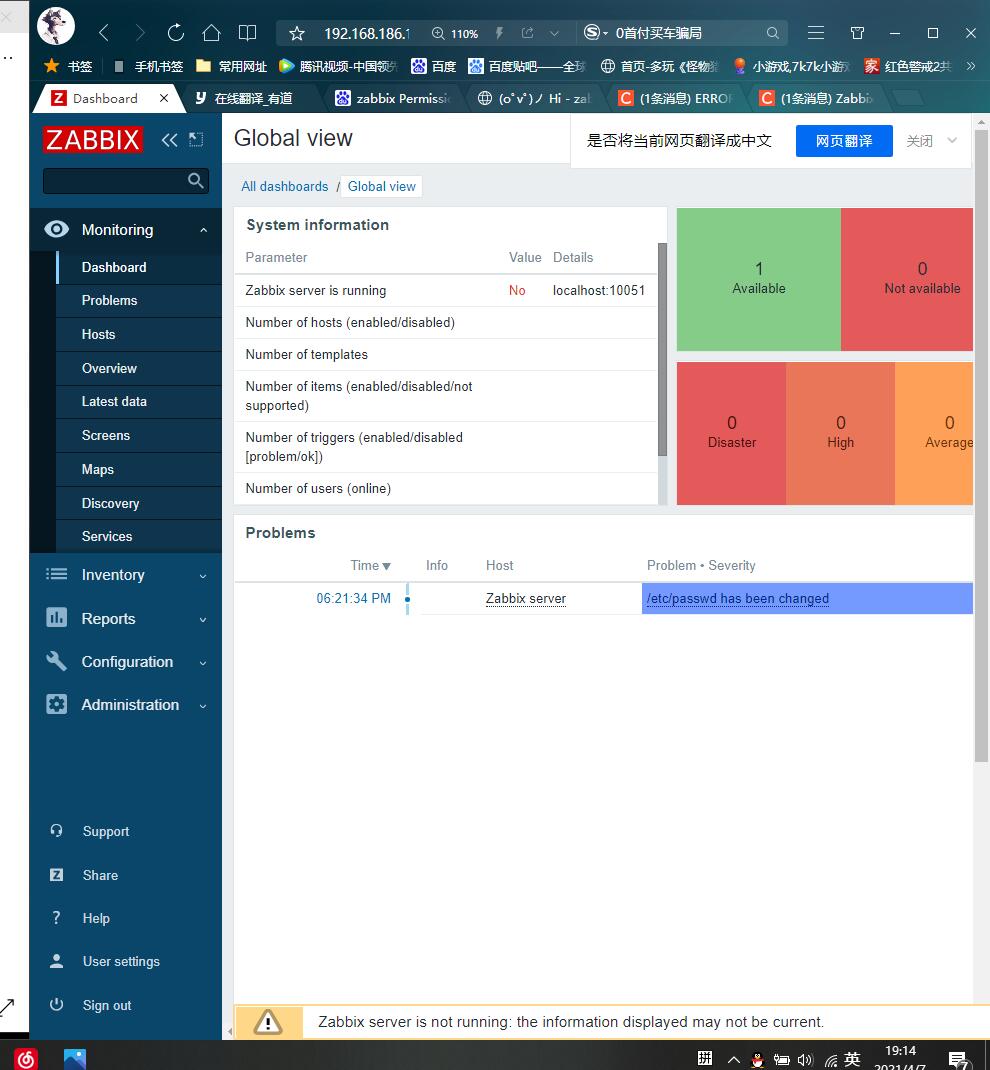The height and width of the screenshot is (1070, 990).
Task: Open the Zabbix server host link
Action: 525,598
